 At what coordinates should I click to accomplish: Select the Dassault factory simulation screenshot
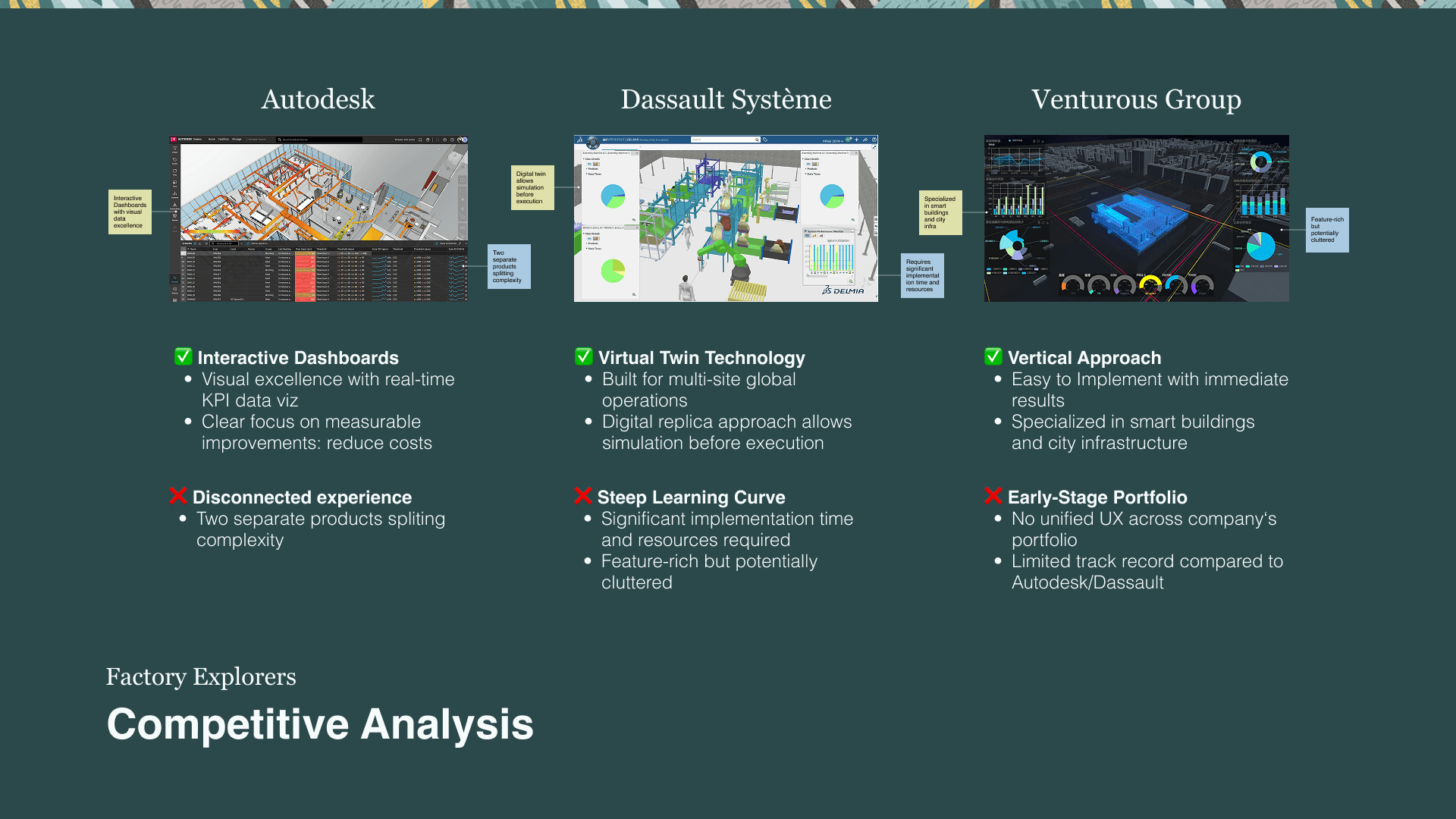[726, 218]
